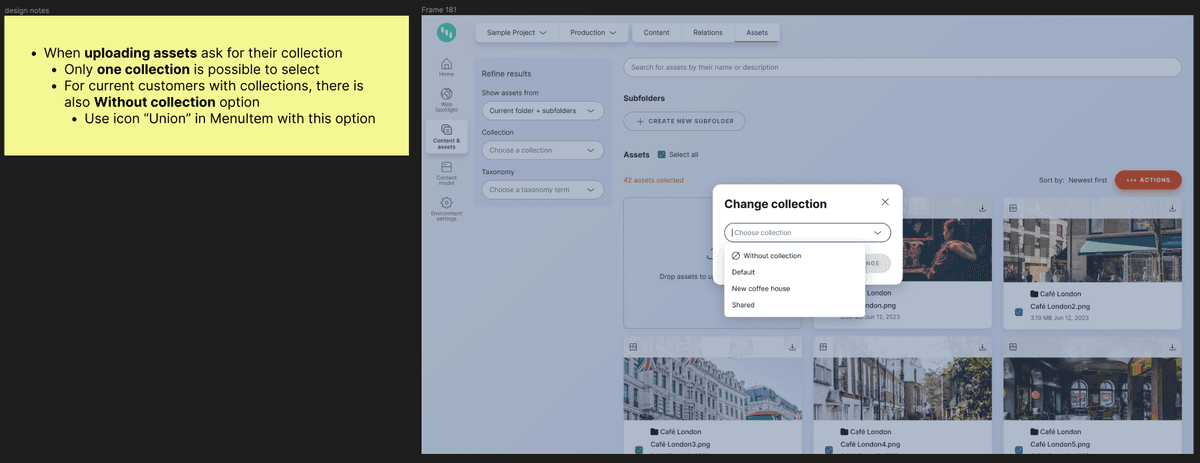The image size is (1200, 463).
Task: Go to Content model section
Action: tap(446, 171)
